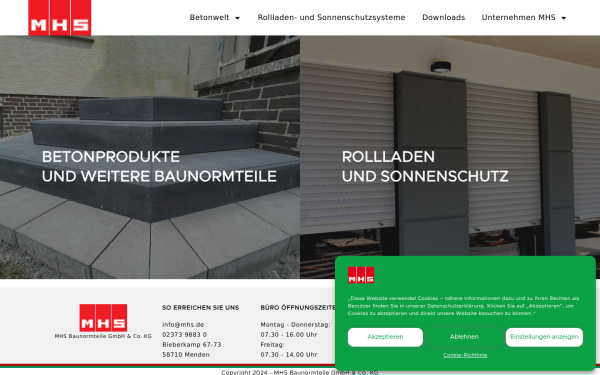Click the MHS Baunormteile GmbH & Co. KG caption
This screenshot has height=375, width=600.
pos(103,336)
